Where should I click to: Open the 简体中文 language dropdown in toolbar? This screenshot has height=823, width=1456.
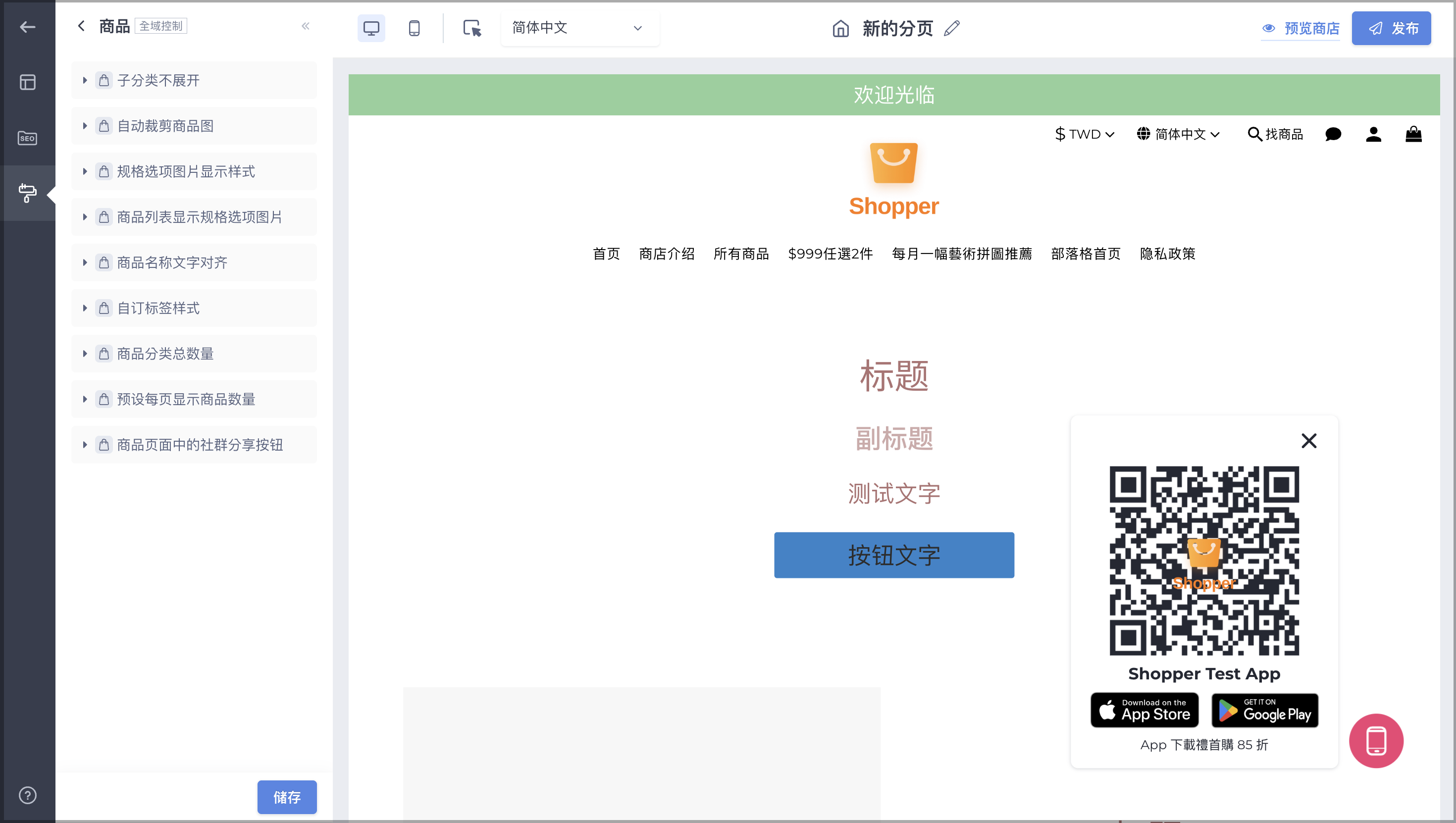[x=579, y=28]
